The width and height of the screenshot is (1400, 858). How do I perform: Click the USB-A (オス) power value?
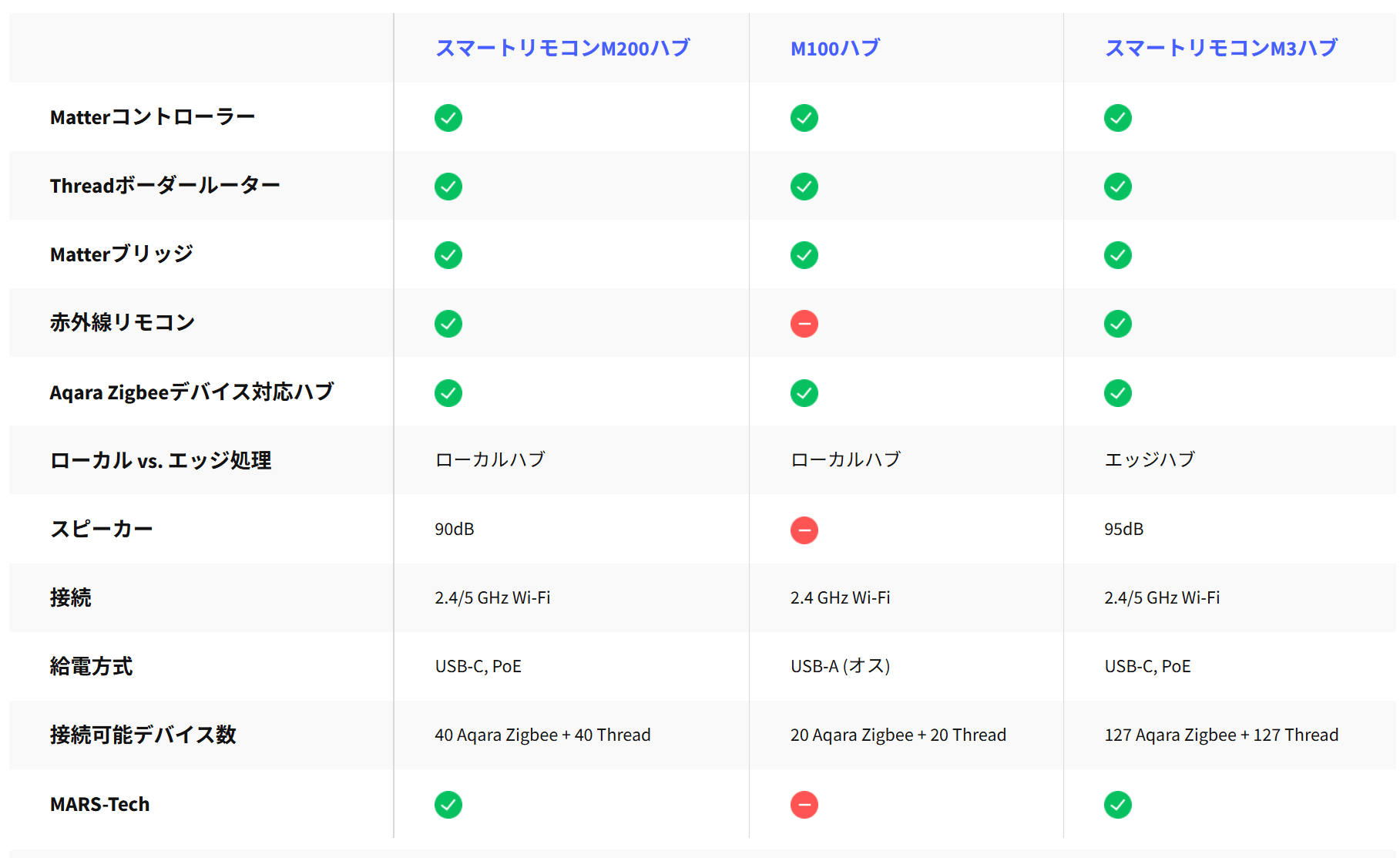(840, 666)
